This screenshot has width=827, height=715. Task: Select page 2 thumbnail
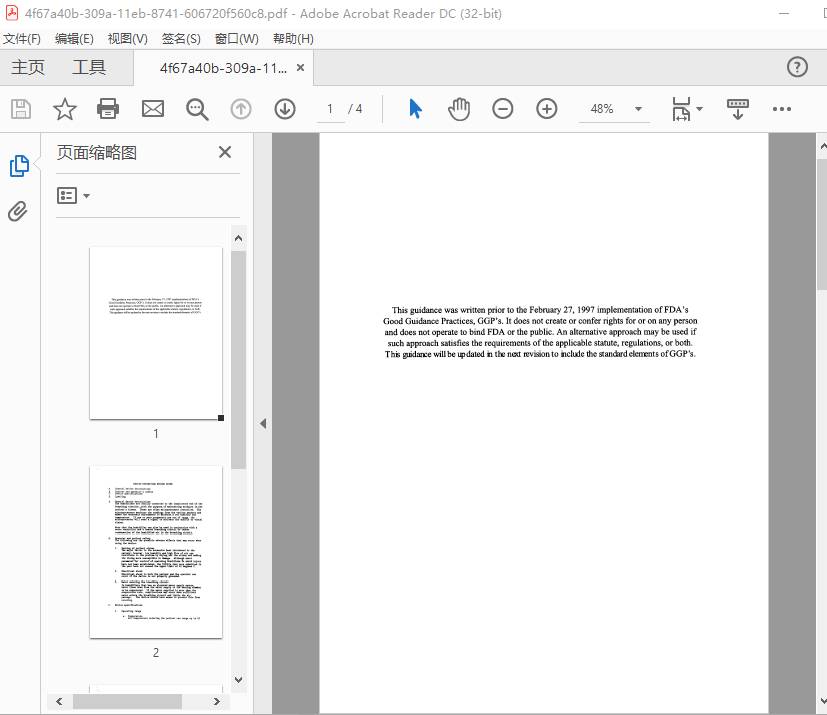[x=156, y=552]
